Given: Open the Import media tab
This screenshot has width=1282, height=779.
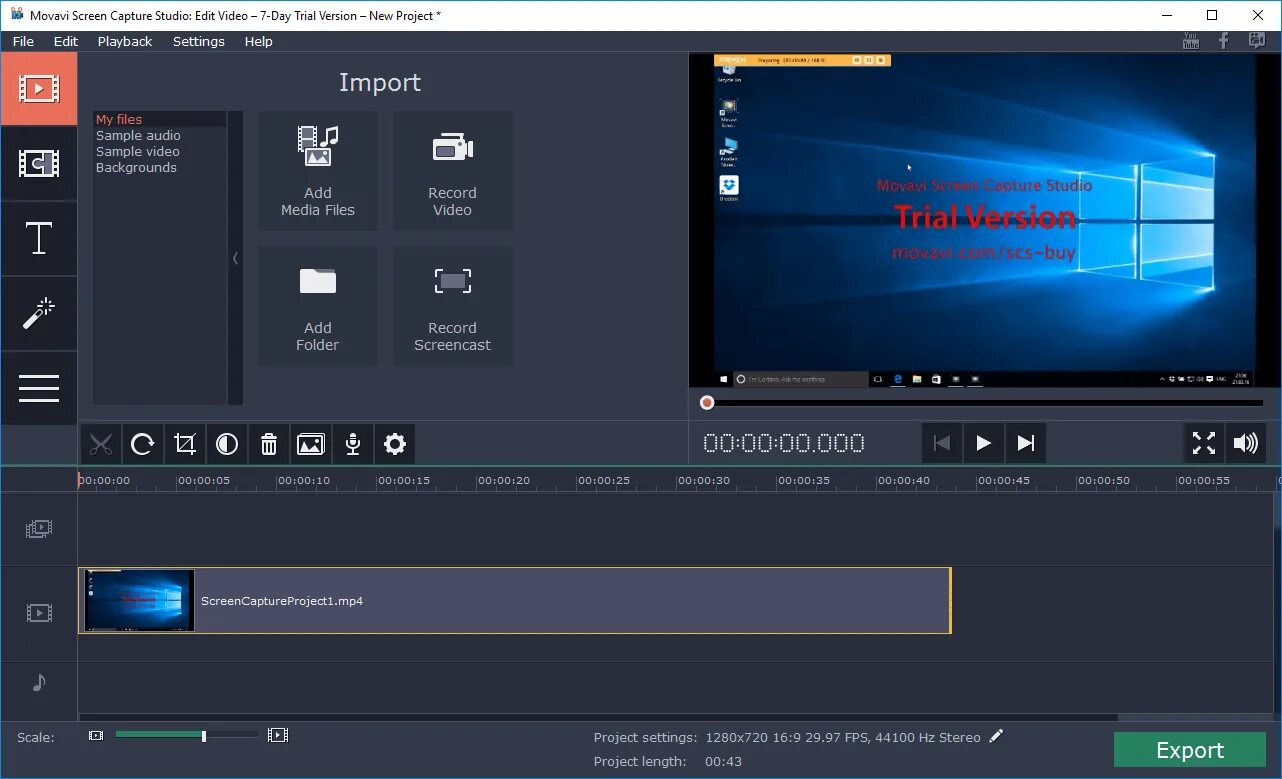Looking at the screenshot, I should point(38,89).
